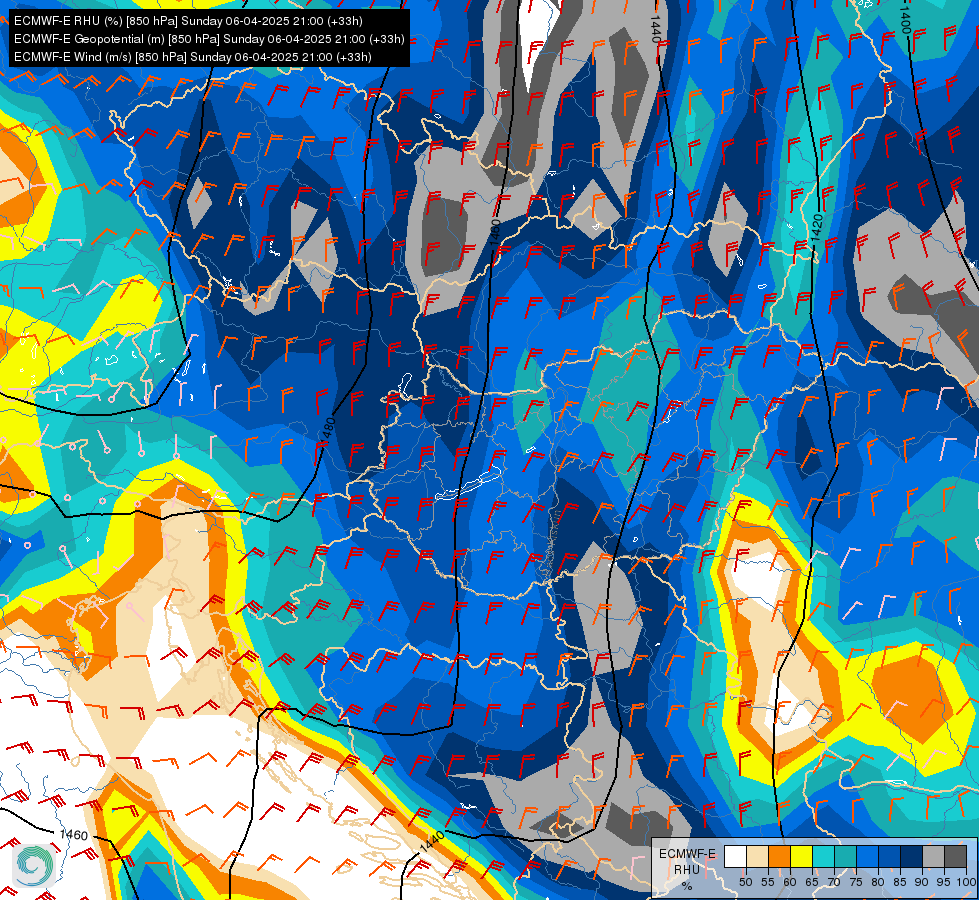Click the ECMWF-E Wind (m/s) title line
Viewport: 979px width, 900px height.
[x=193, y=57]
